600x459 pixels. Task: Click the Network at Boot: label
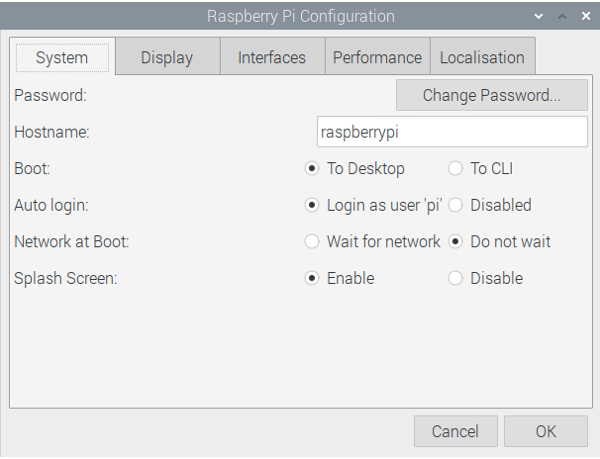(72, 242)
